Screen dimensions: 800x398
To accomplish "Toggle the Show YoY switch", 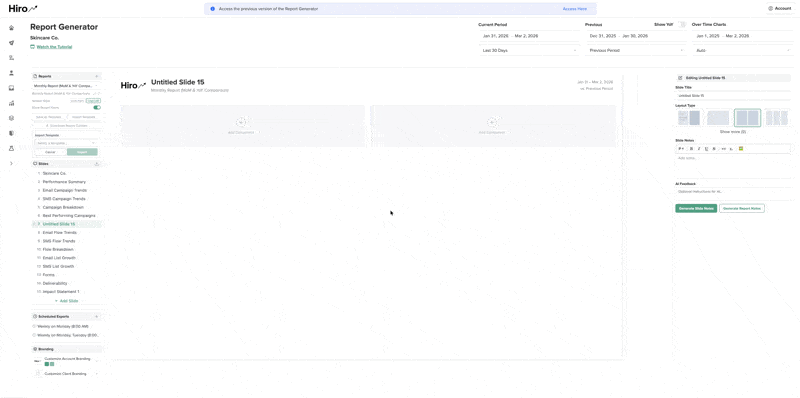I will [x=682, y=24].
